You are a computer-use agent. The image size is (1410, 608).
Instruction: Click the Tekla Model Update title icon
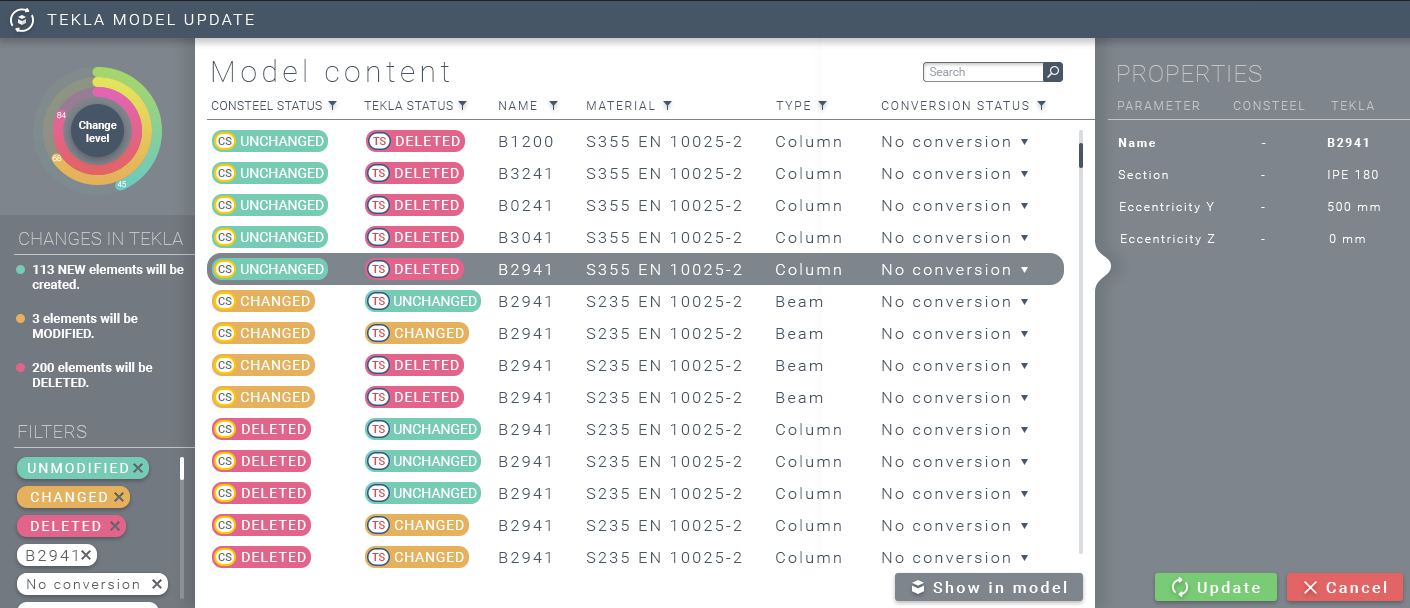click(22, 20)
